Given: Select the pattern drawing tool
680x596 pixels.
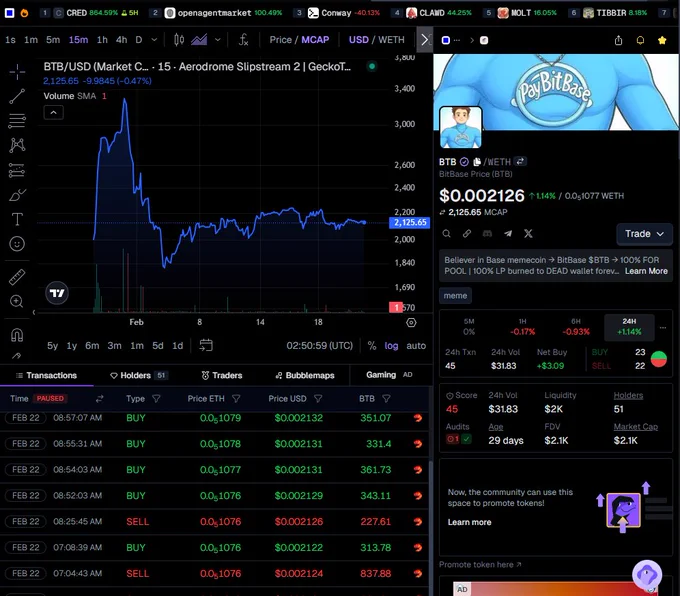Looking at the screenshot, I should [x=17, y=145].
